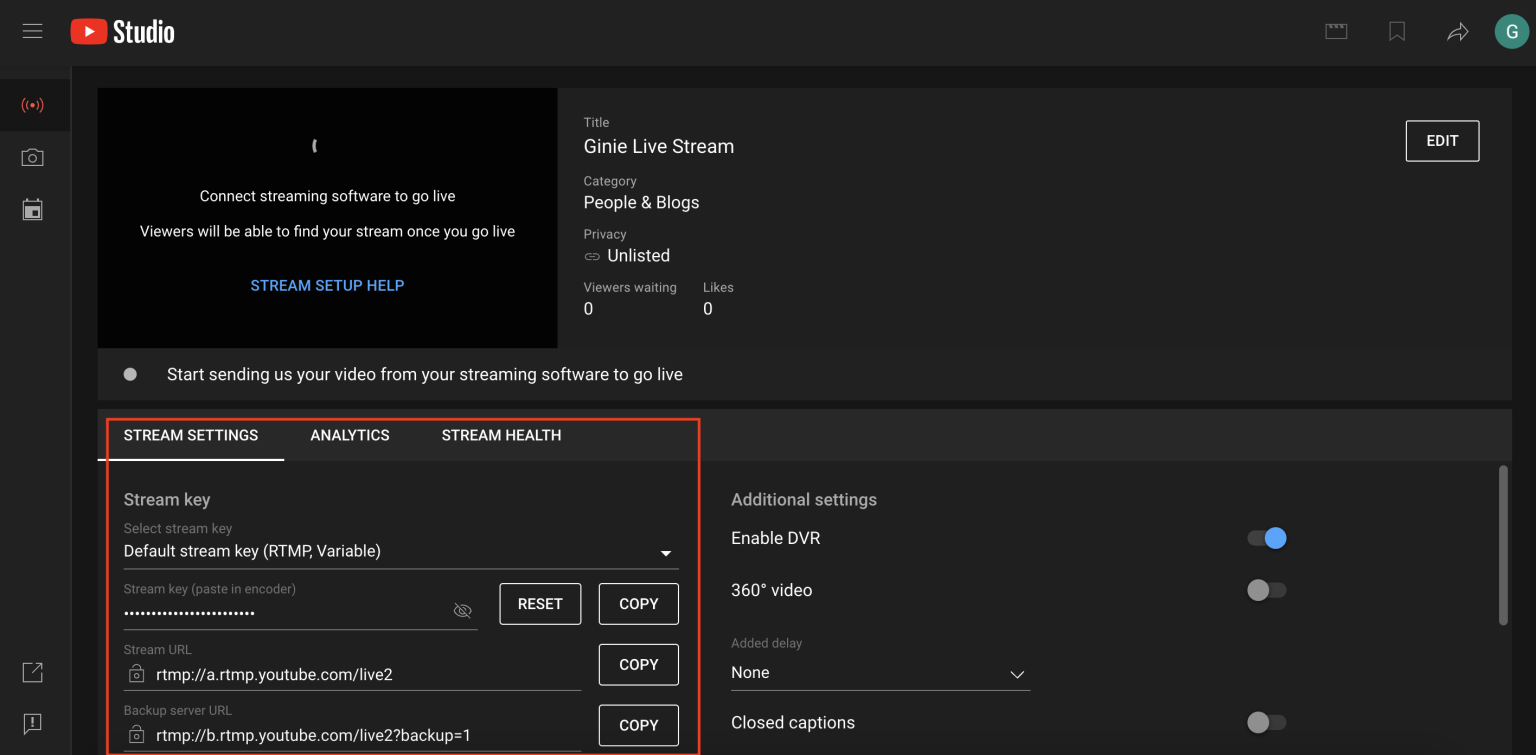Open the Stream Setup Help link
Image resolution: width=1536 pixels, height=755 pixels.
pos(327,285)
